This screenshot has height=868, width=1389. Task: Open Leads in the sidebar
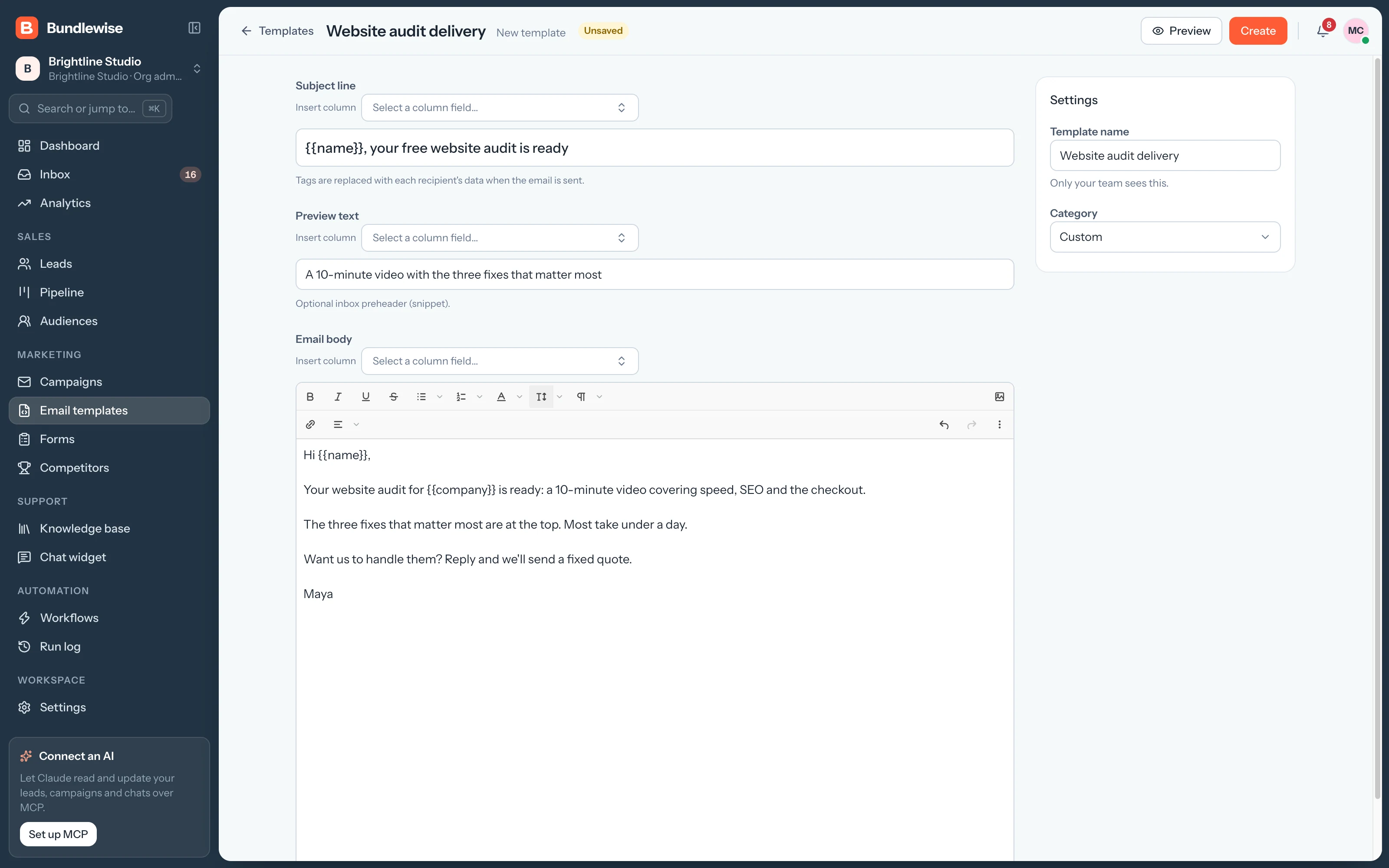click(x=109, y=264)
